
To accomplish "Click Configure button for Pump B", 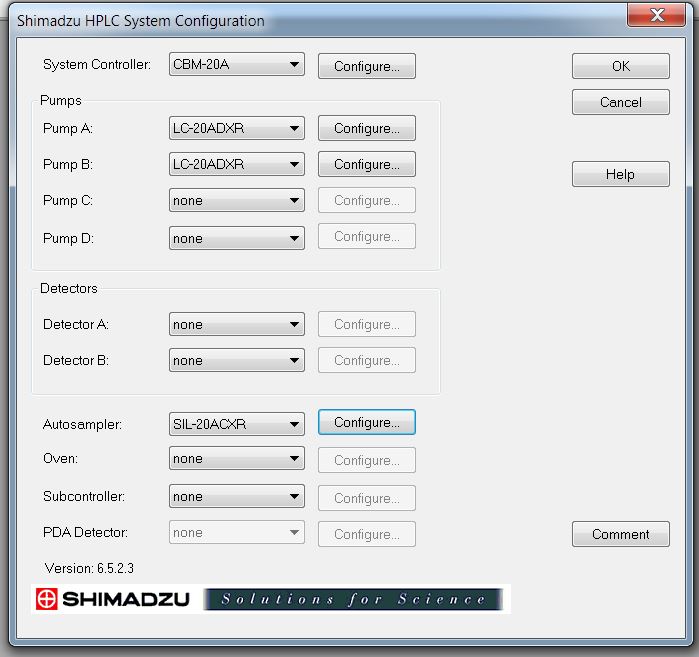I will [366, 164].
